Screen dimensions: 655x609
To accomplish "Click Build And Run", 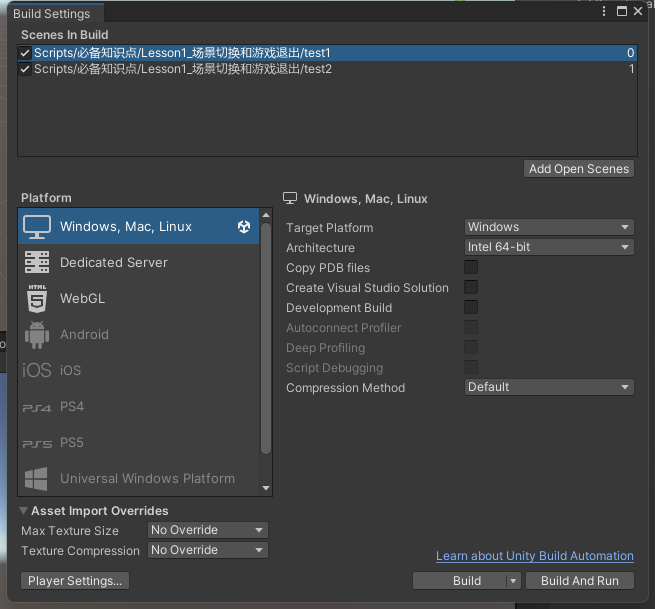I will point(580,581).
